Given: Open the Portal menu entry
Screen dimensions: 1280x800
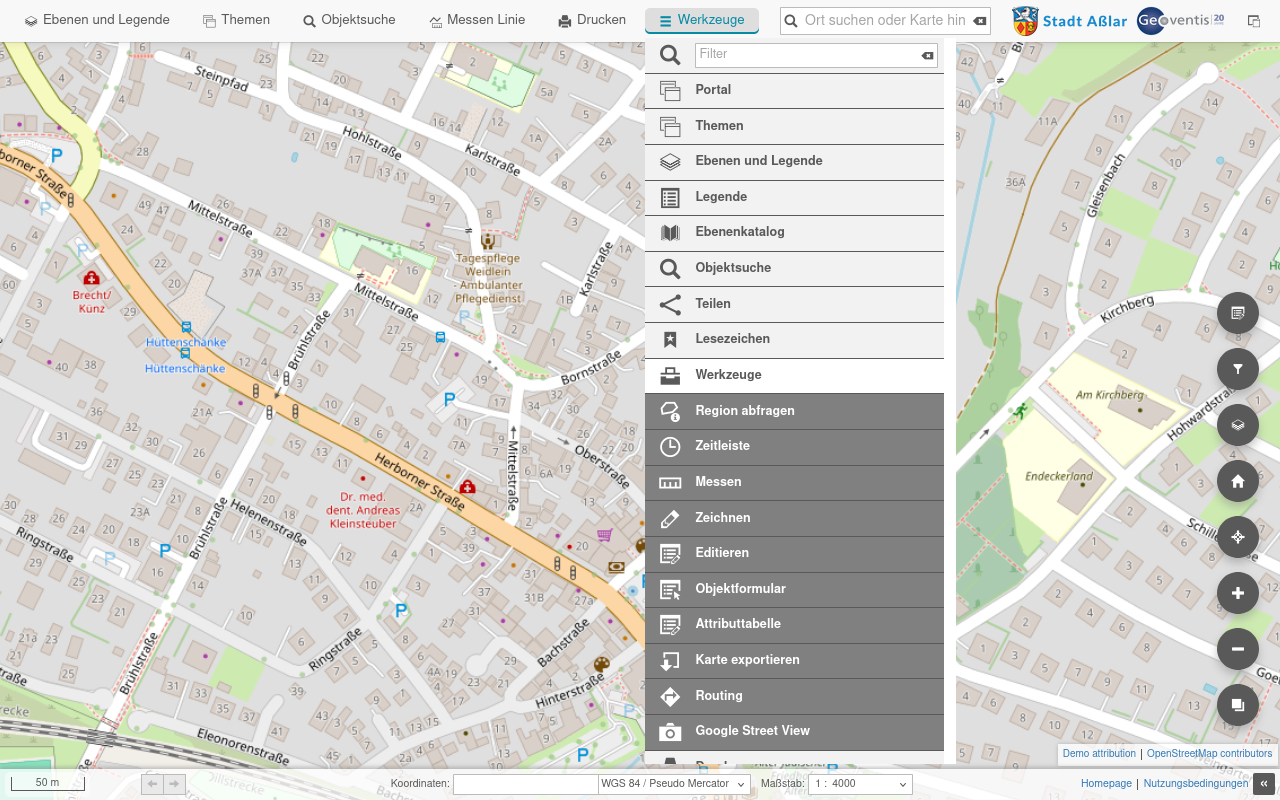Looking at the screenshot, I should [794, 90].
